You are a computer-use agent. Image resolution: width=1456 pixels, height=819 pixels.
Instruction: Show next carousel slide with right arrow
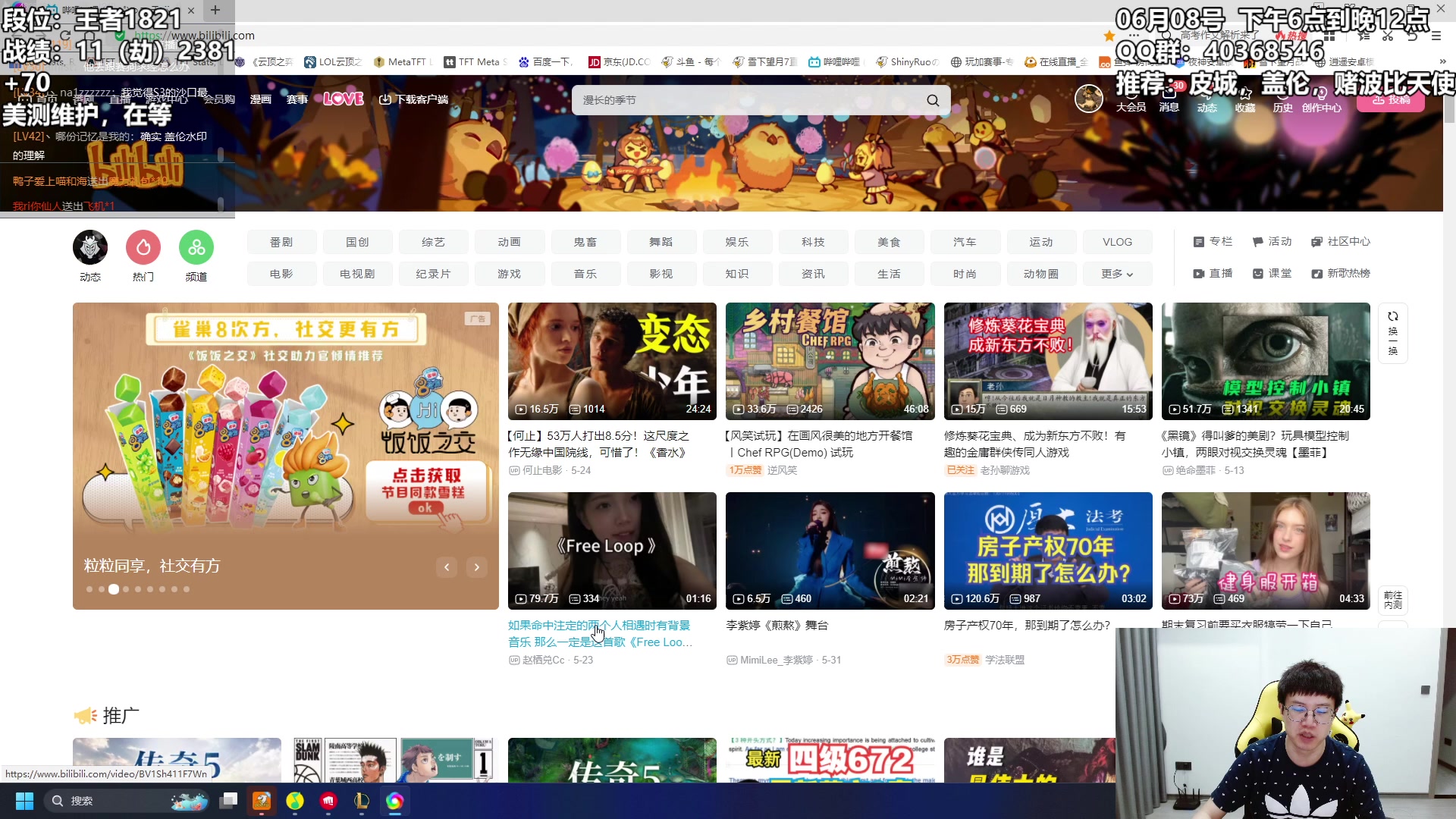coord(477,567)
